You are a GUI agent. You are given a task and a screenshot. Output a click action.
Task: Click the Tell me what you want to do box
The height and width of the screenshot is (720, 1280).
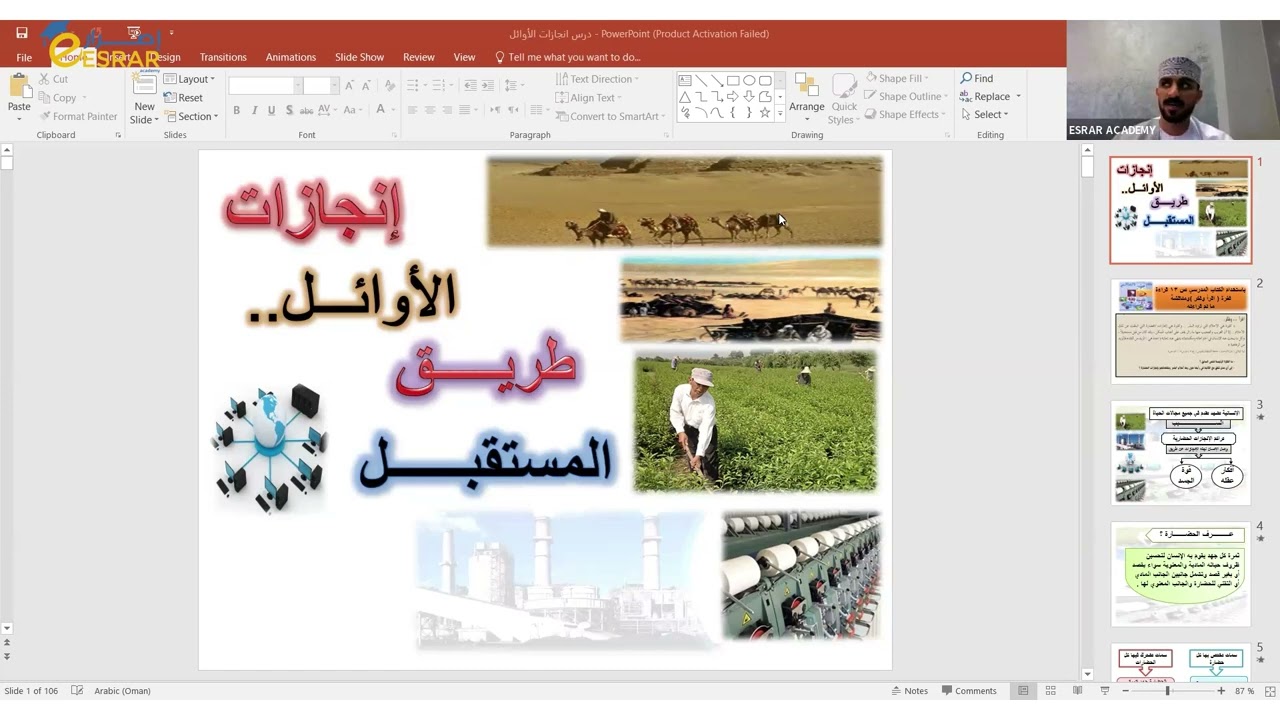pos(568,57)
